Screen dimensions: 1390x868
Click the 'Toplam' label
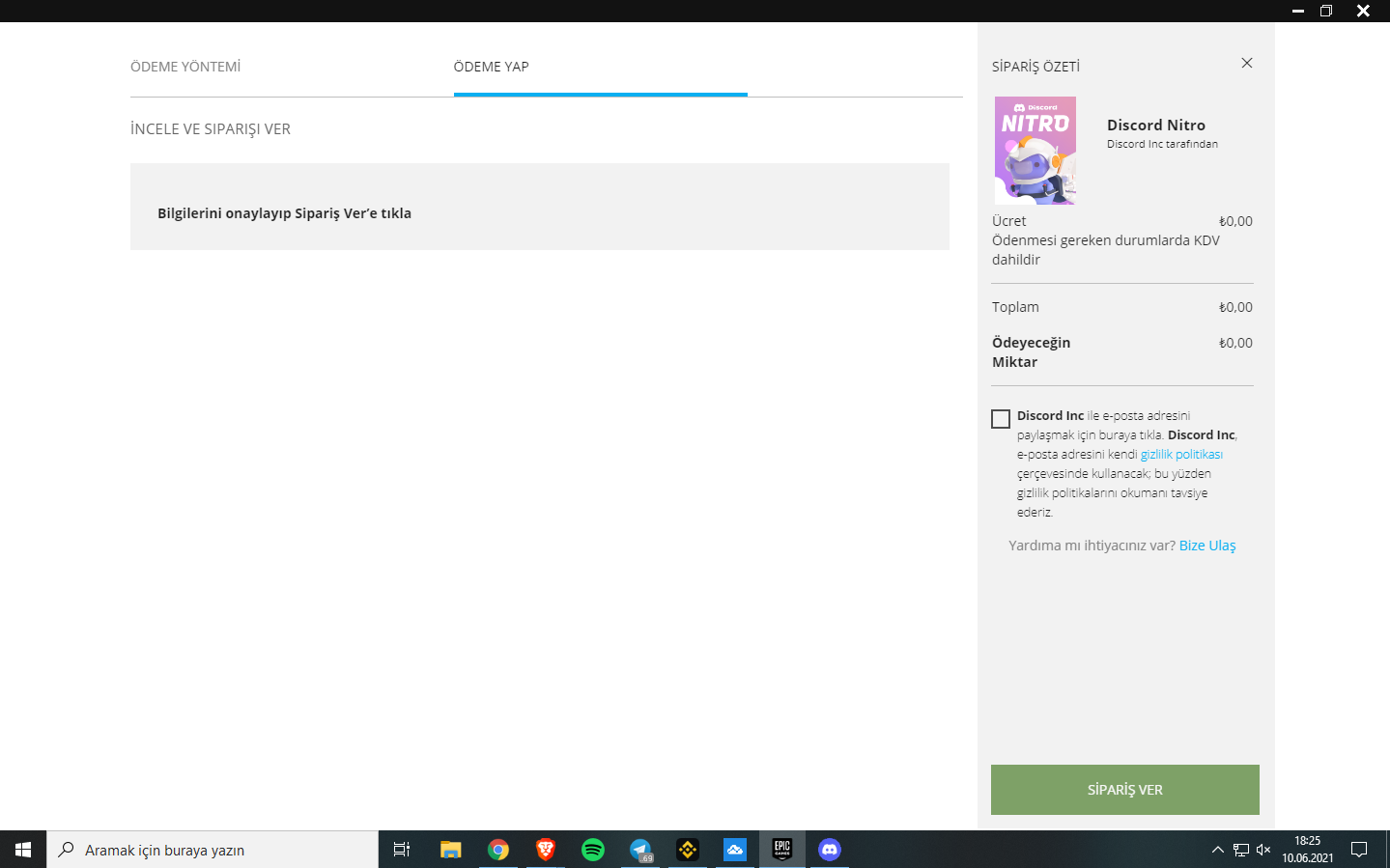click(x=1015, y=307)
